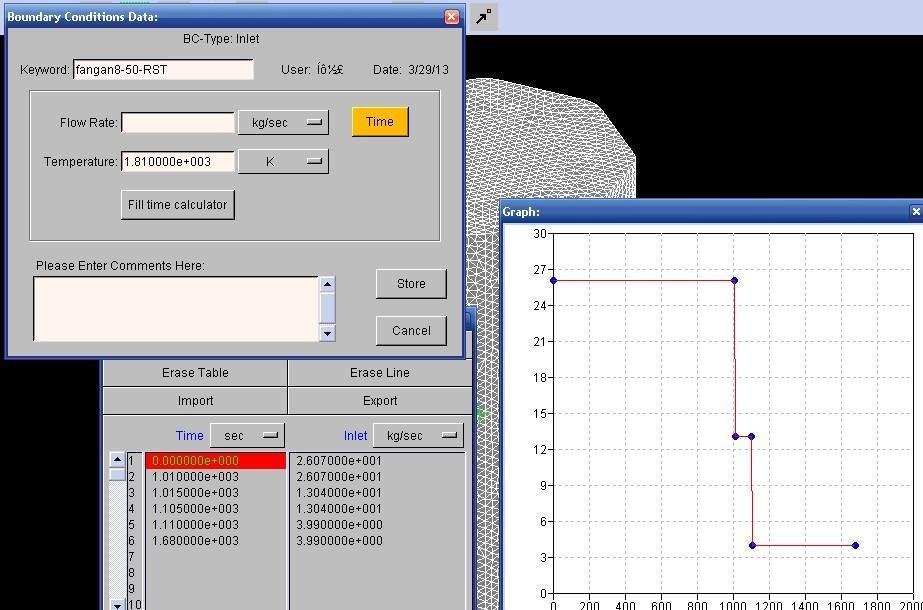Click Store to save boundary condition

point(411,284)
